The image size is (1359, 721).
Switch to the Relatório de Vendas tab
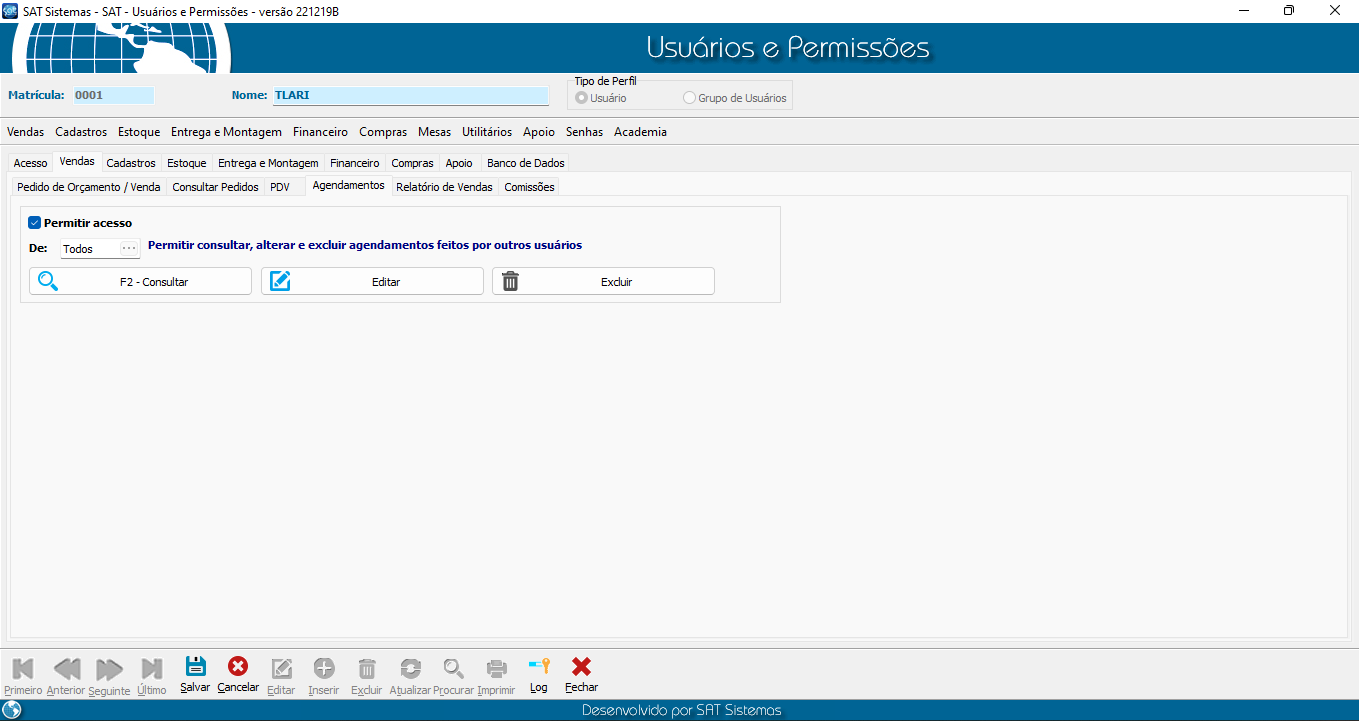click(444, 187)
